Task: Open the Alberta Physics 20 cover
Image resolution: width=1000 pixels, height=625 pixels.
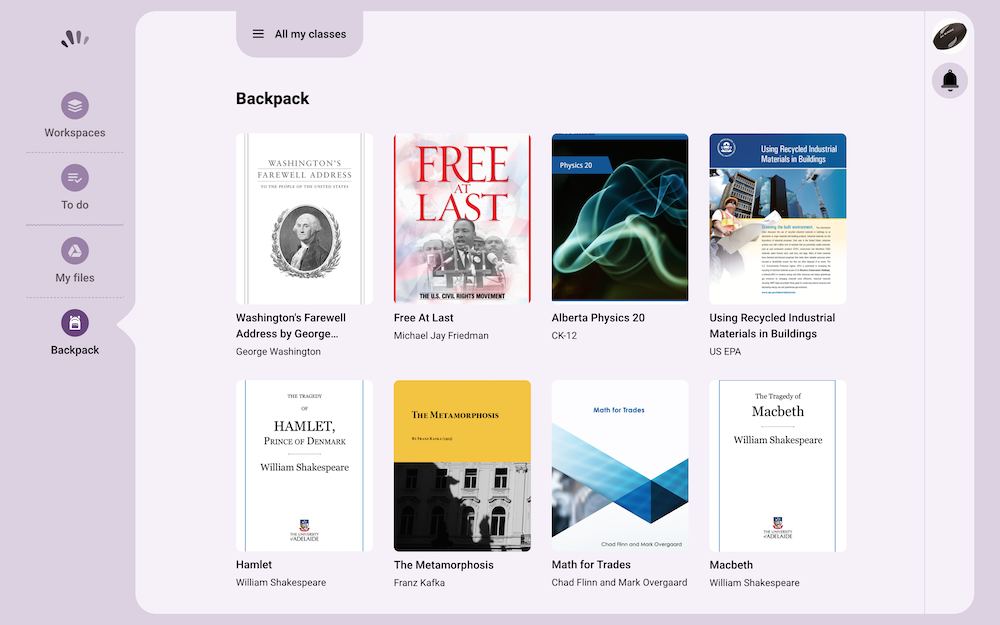Action: tap(620, 219)
